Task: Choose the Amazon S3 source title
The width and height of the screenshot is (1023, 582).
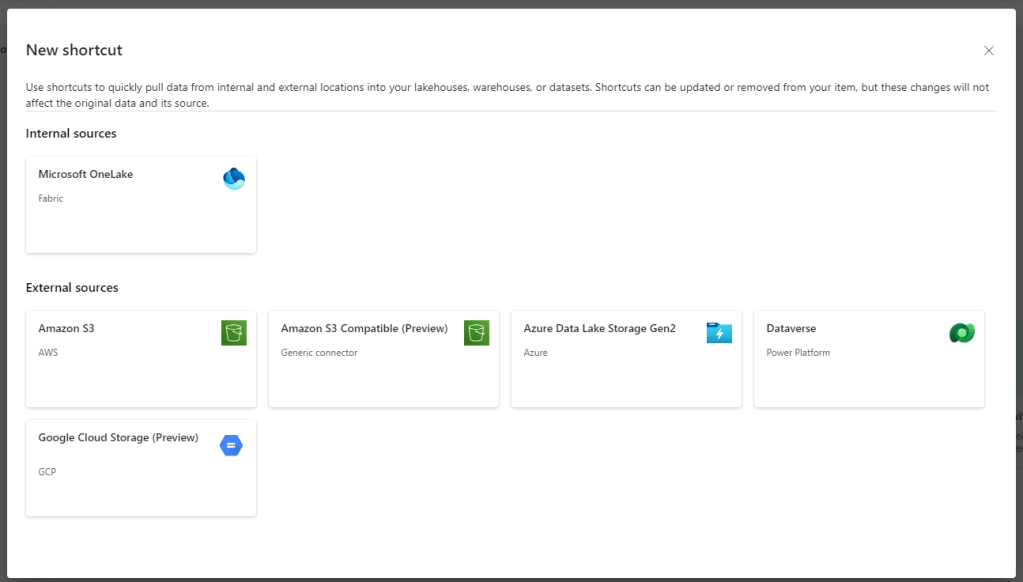Action: [x=66, y=328]
